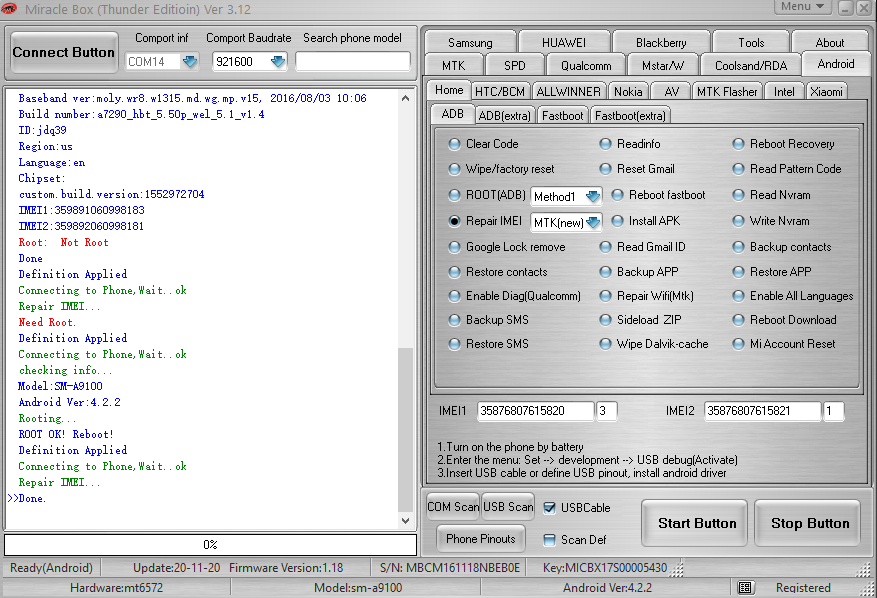This screenshot has width=877, height=598.
Task: Open the ROOT(ADB) Method1 dropdown
Action: coord(593,196)
